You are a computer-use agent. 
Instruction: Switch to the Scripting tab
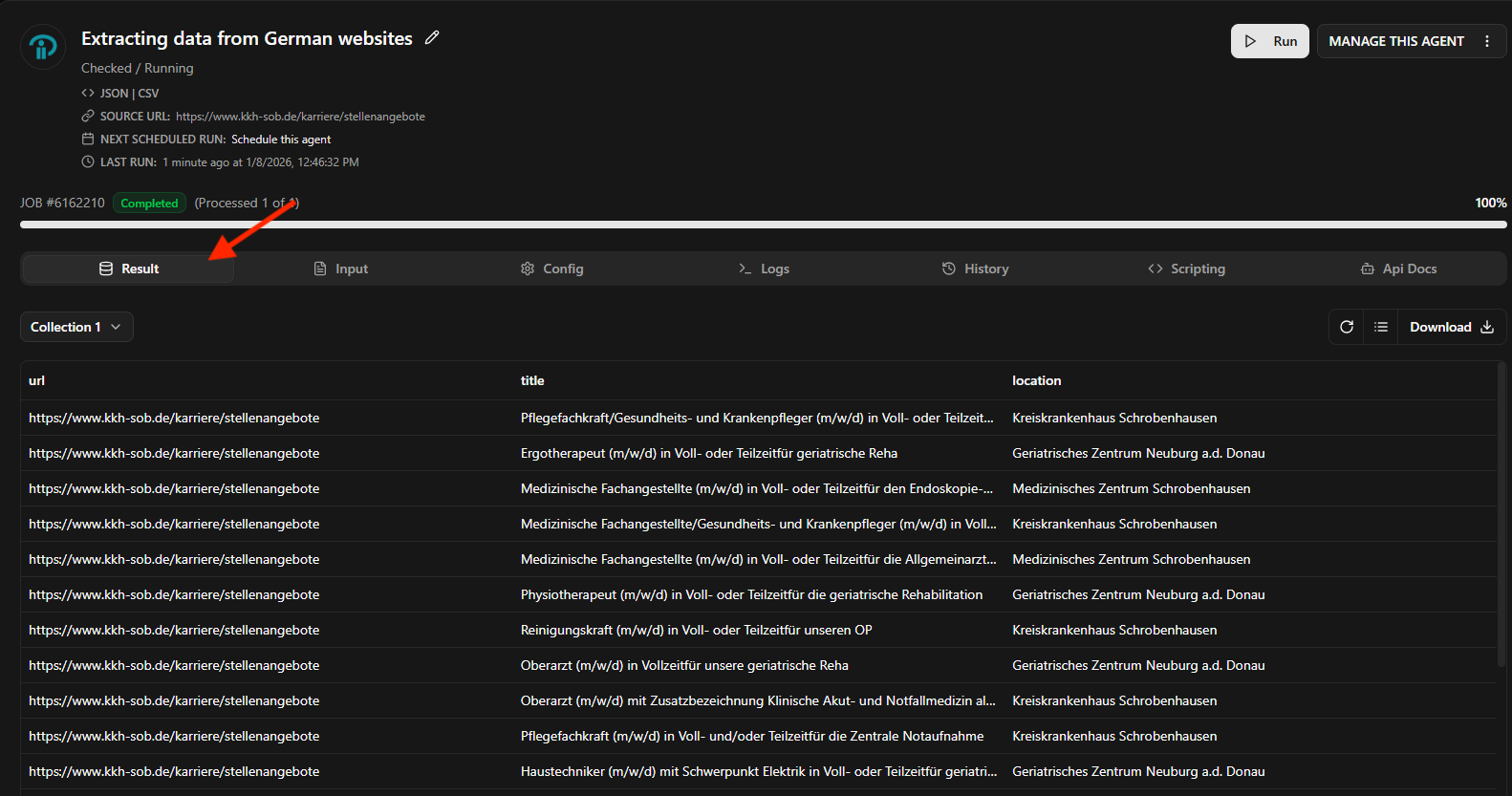click(1186, 269)
